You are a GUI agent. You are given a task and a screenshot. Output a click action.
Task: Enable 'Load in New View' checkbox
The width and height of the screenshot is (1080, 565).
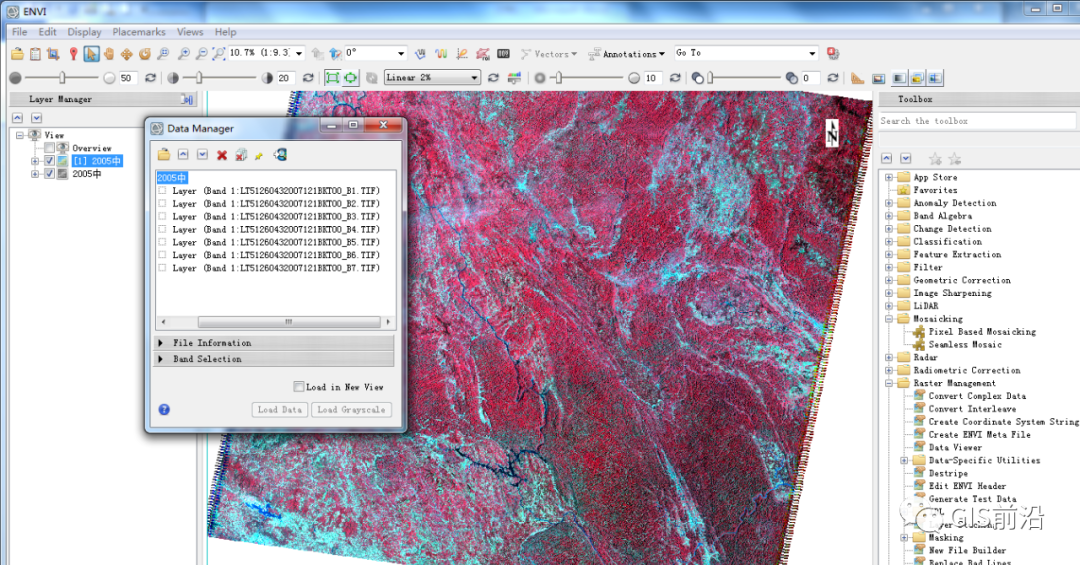(x=299, y=387)
